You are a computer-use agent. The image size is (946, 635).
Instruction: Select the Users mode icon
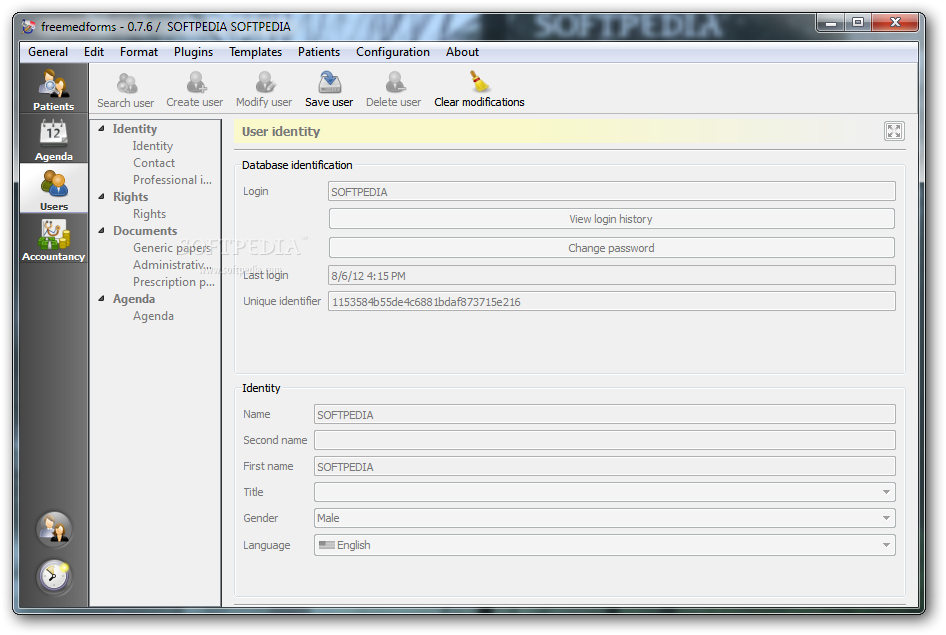pyautogui.click(x=54, y=189)
